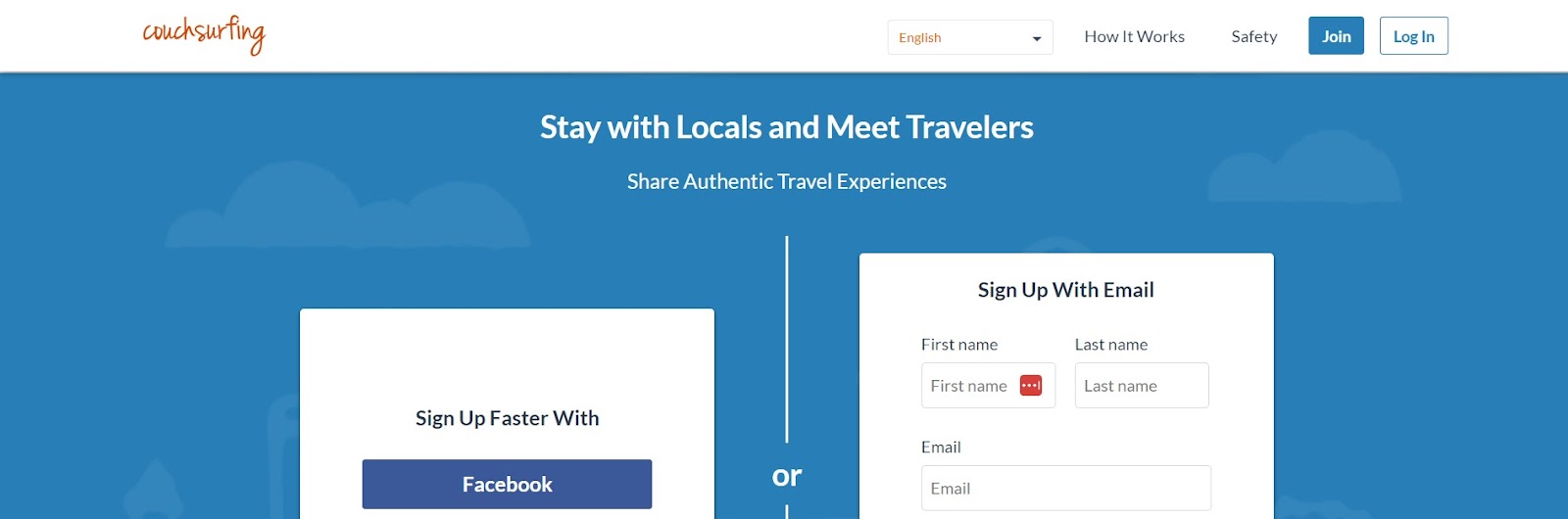Click the couchsurfing logo

pyautogui.click(x=204, y=34)
